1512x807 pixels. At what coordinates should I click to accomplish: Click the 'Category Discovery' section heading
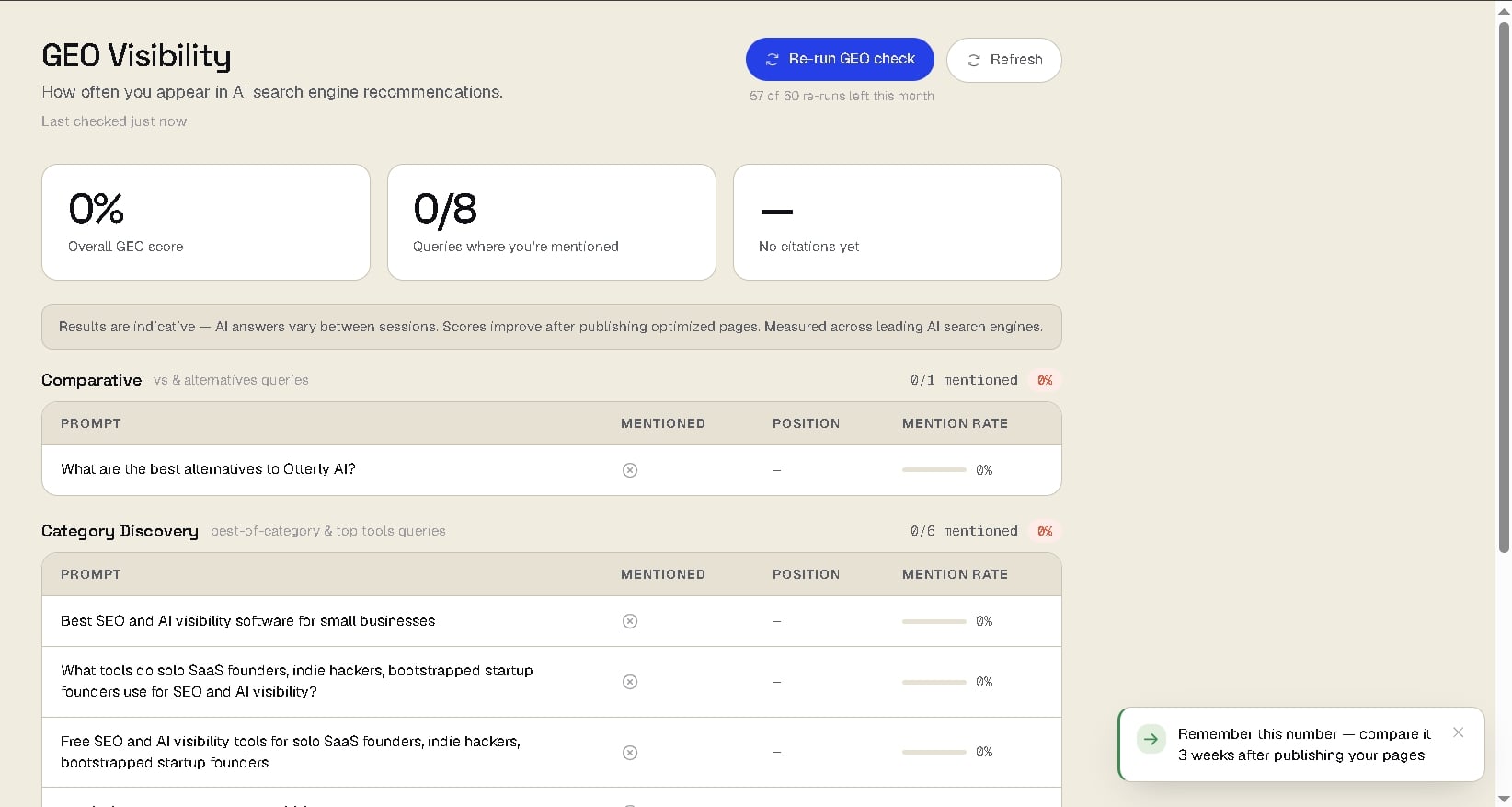click(120, 531)
